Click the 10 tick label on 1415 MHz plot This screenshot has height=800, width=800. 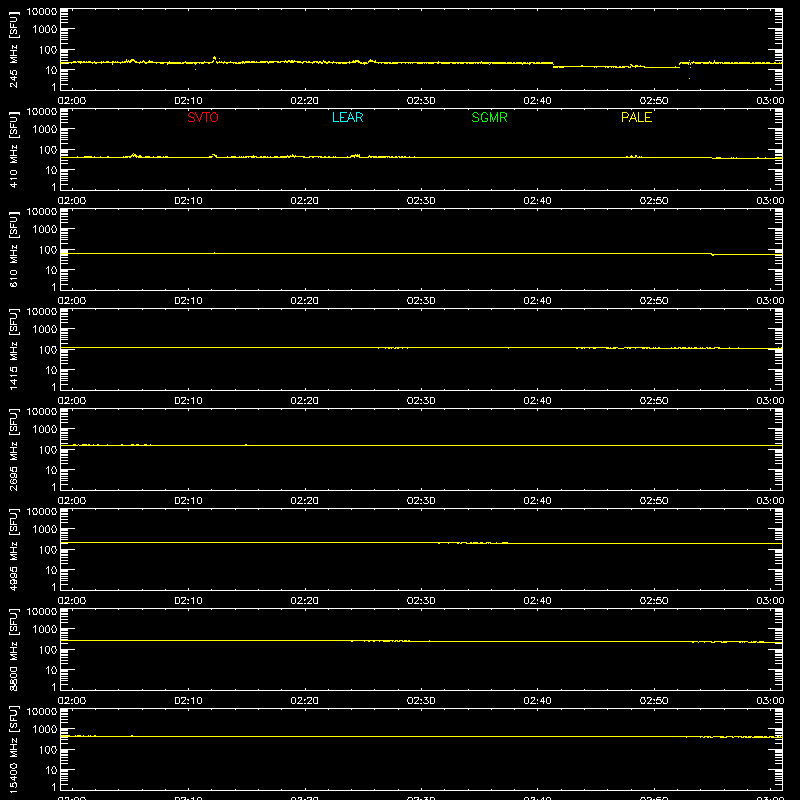pyautogui.click(x=51, y=370)
